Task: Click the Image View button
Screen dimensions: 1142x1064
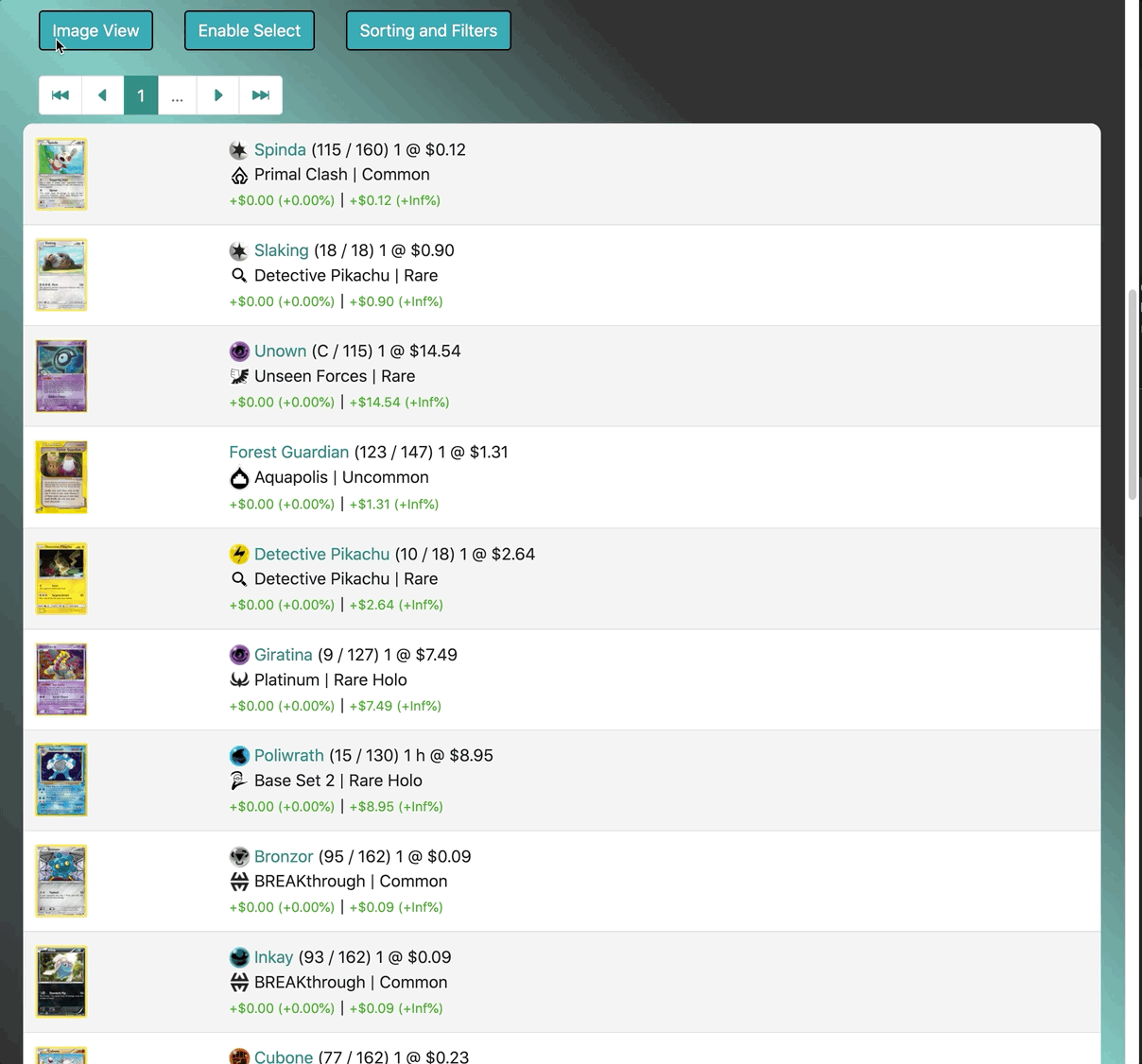Action: coord(95,31)
